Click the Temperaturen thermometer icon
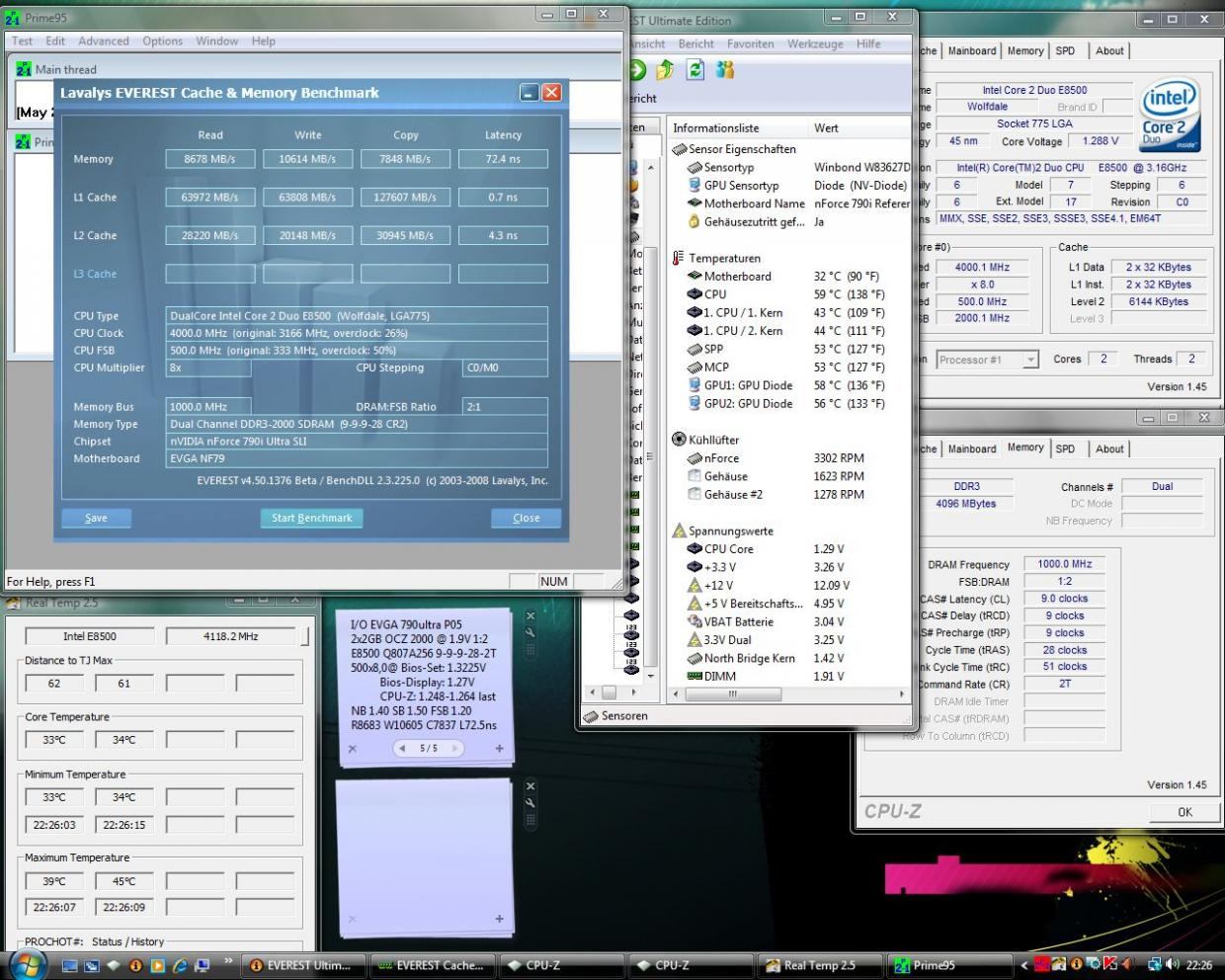This screenshot has width=1225, height=980. pyautogui.click(x=679, y=258)
